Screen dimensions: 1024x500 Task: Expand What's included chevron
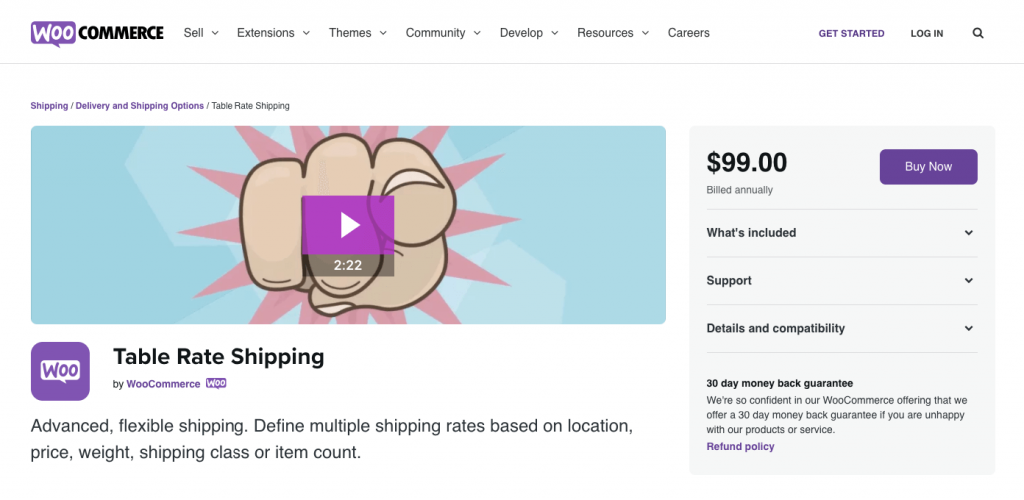pyautogui.click(x=968, y=233)
